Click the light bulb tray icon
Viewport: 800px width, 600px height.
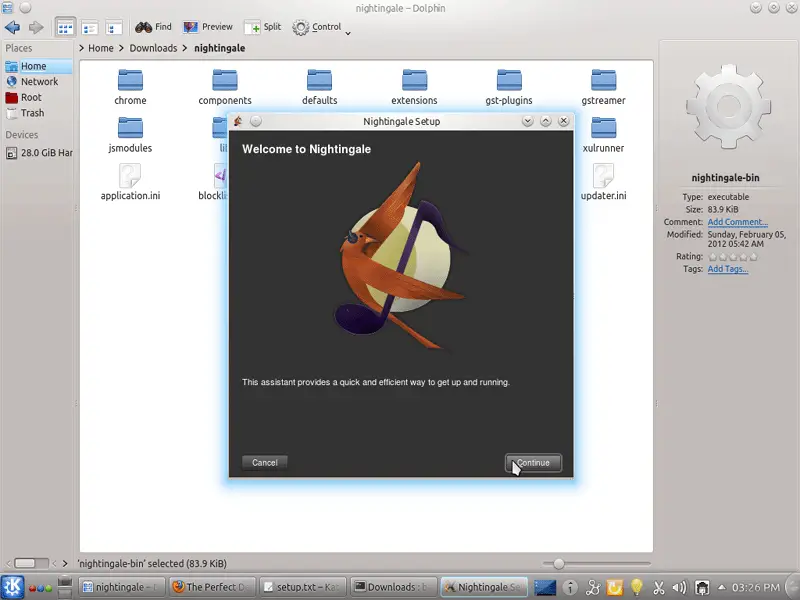(637, 588)
